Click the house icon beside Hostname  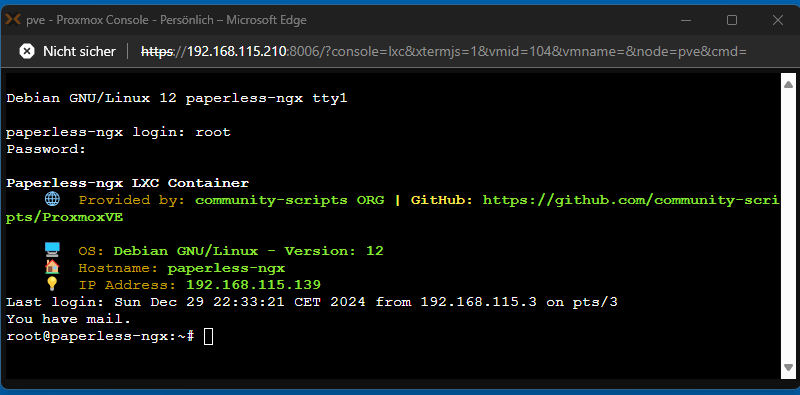click(52, 267)
